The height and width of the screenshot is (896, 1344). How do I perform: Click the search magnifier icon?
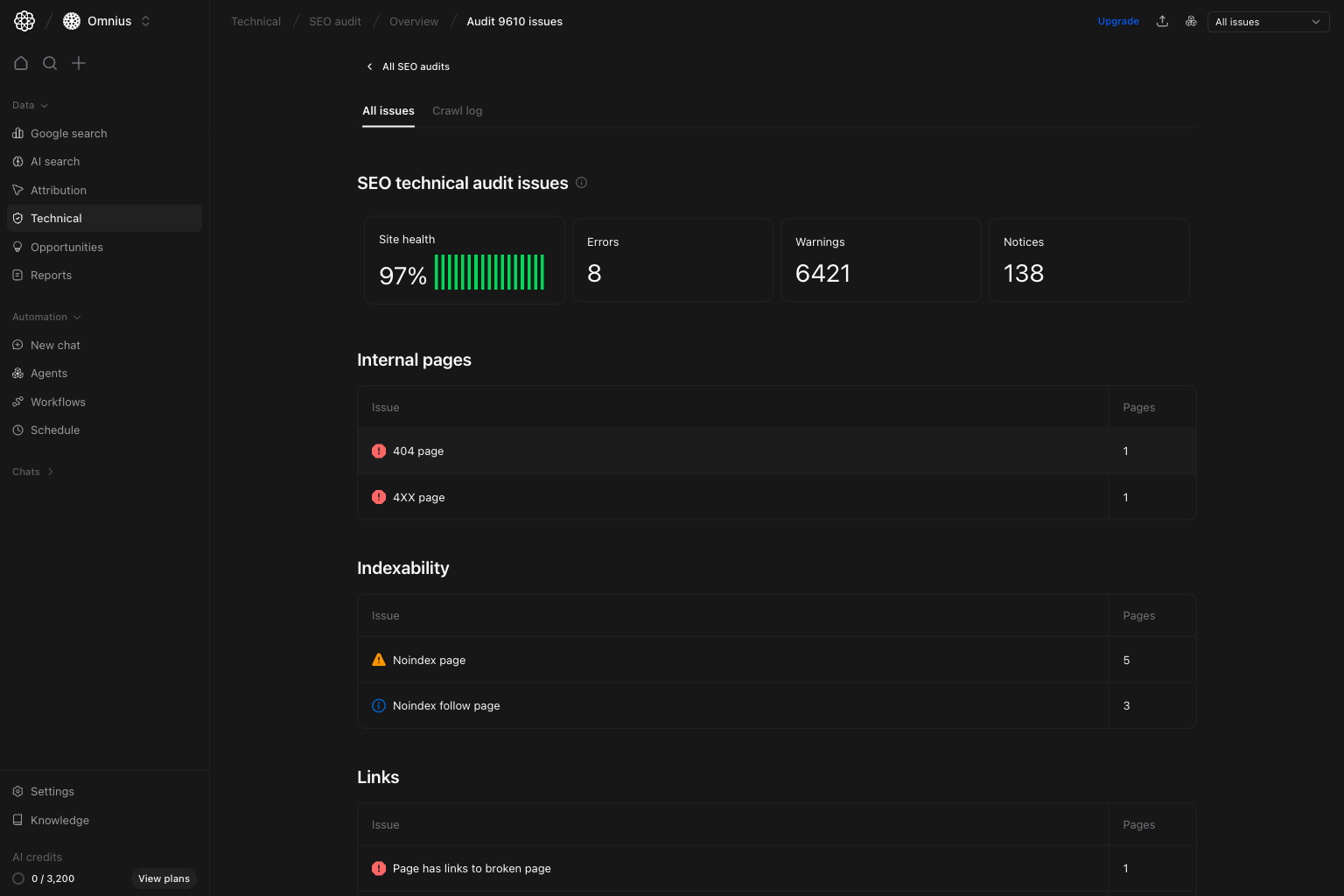(x=50, y=63)
